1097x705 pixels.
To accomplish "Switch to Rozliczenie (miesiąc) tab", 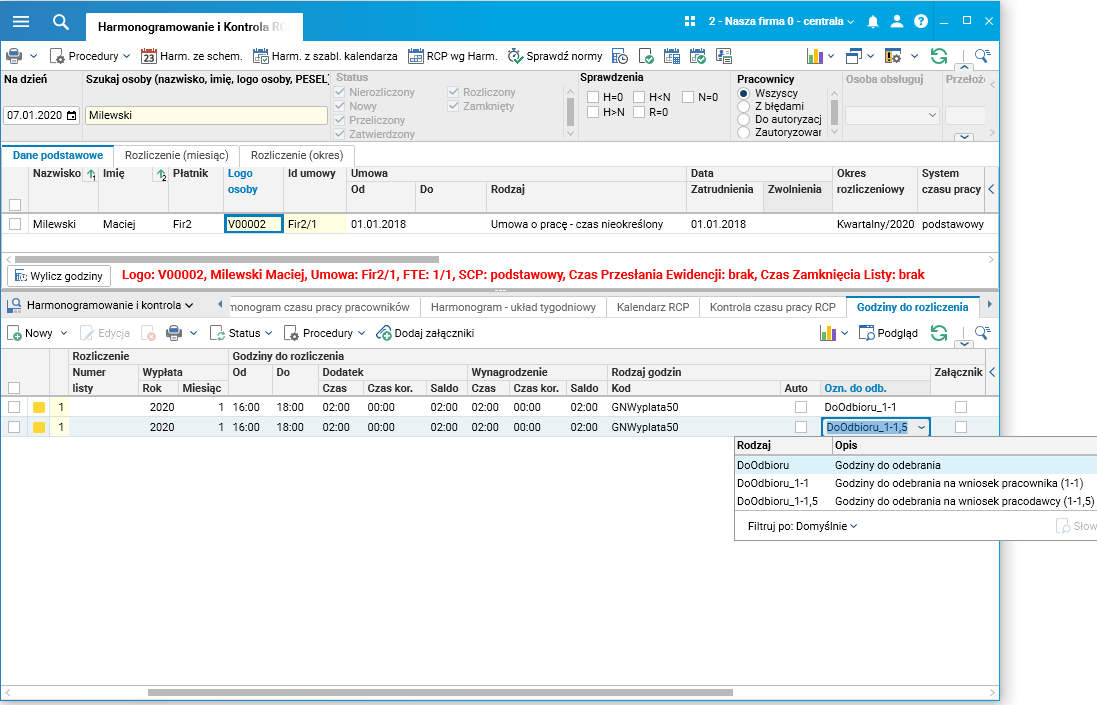I will tap(176, 155).
